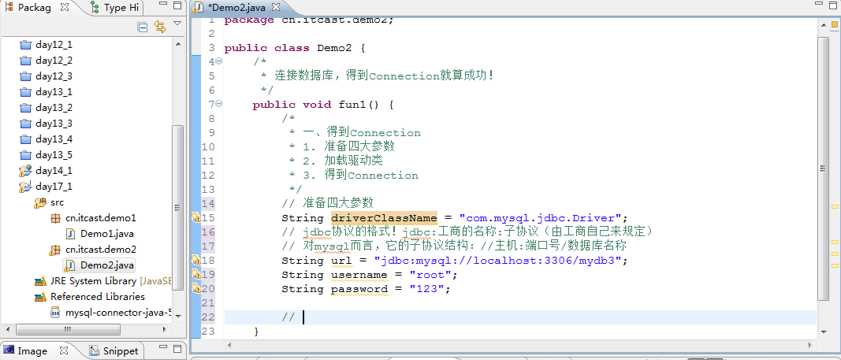
Task: Click the Collapse All icon in Package Explorer
Action: (x=143, y=27)
